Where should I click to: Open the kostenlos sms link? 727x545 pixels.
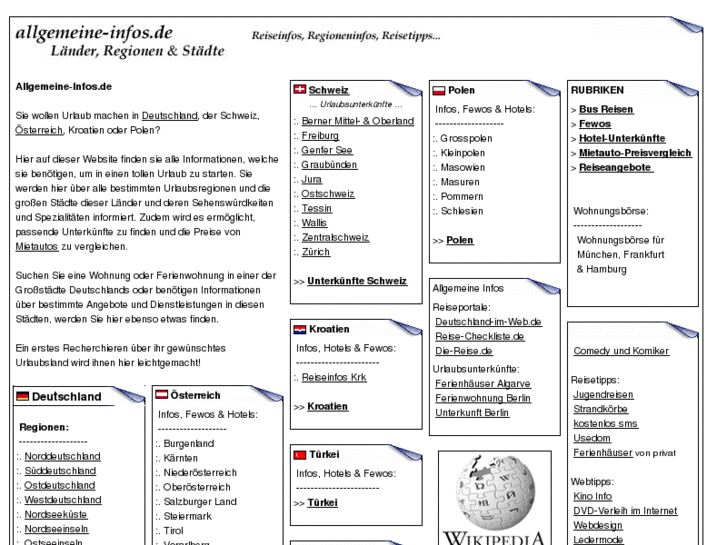(606, 423)
